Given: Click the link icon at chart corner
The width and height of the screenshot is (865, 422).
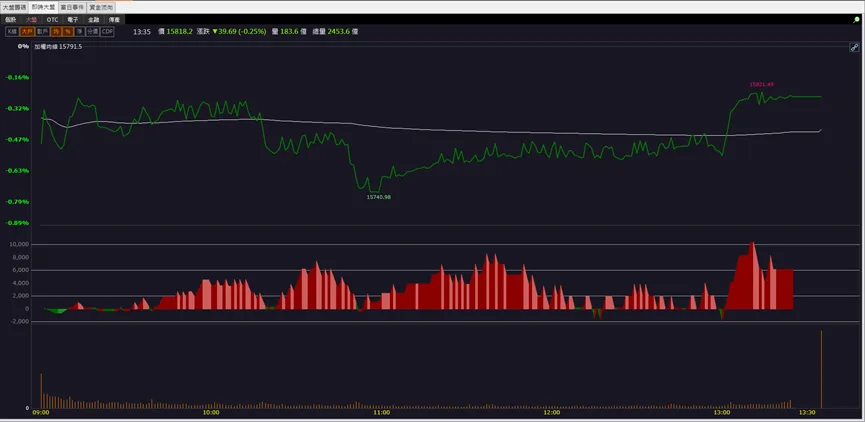Looking at the screenshot, I should (x=854, y=47).
